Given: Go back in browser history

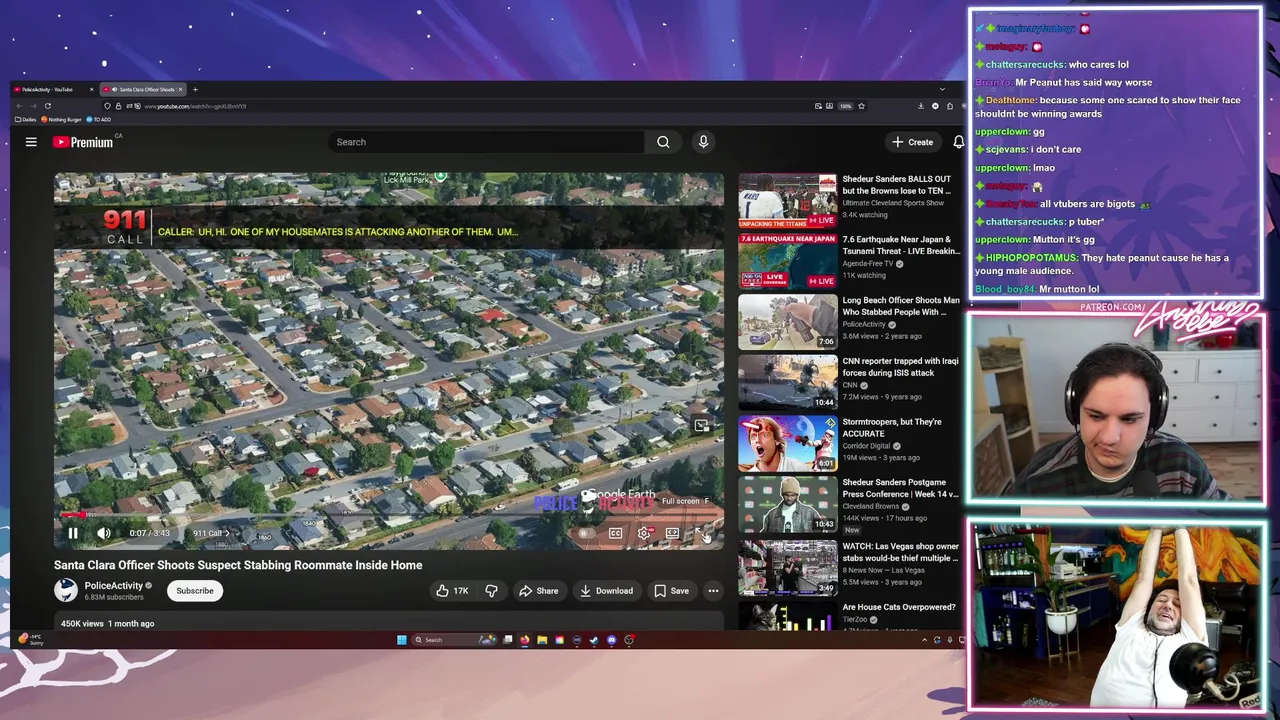Looking at the screenshot, I should click(x=20, y=106).
